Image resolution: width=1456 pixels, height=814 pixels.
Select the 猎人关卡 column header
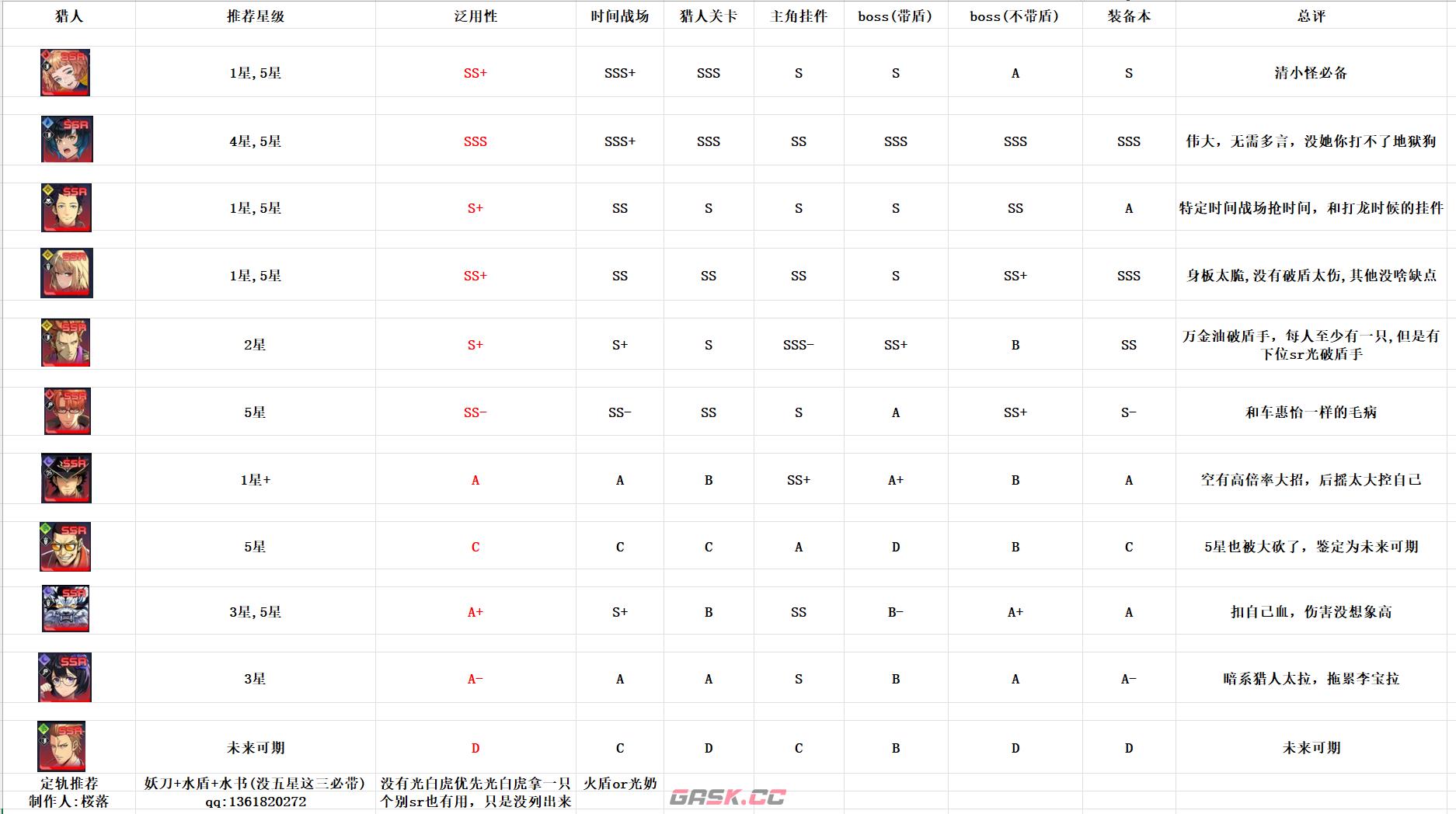coord(709,16)
